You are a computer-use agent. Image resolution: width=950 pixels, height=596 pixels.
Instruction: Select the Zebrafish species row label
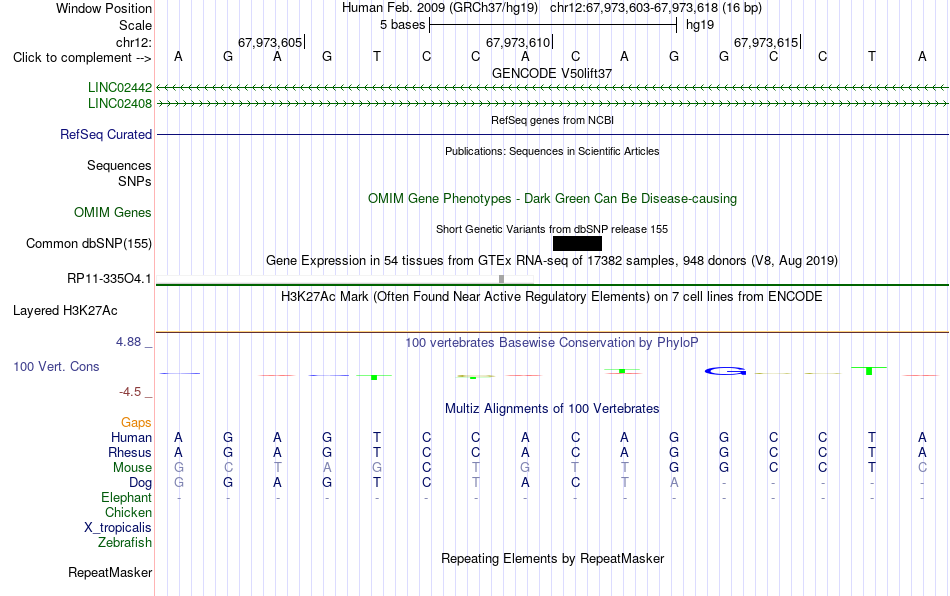tap(125, 543)
